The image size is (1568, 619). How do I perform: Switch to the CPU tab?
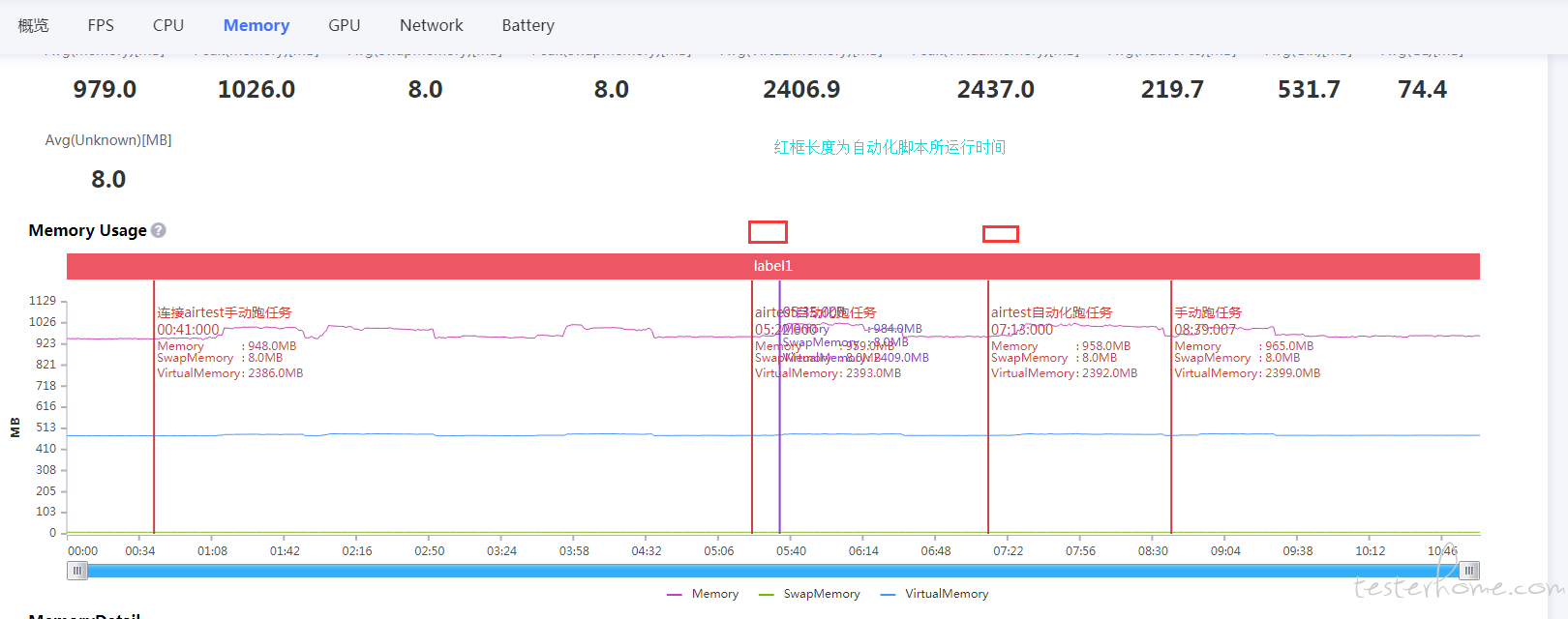click(168, 25)
